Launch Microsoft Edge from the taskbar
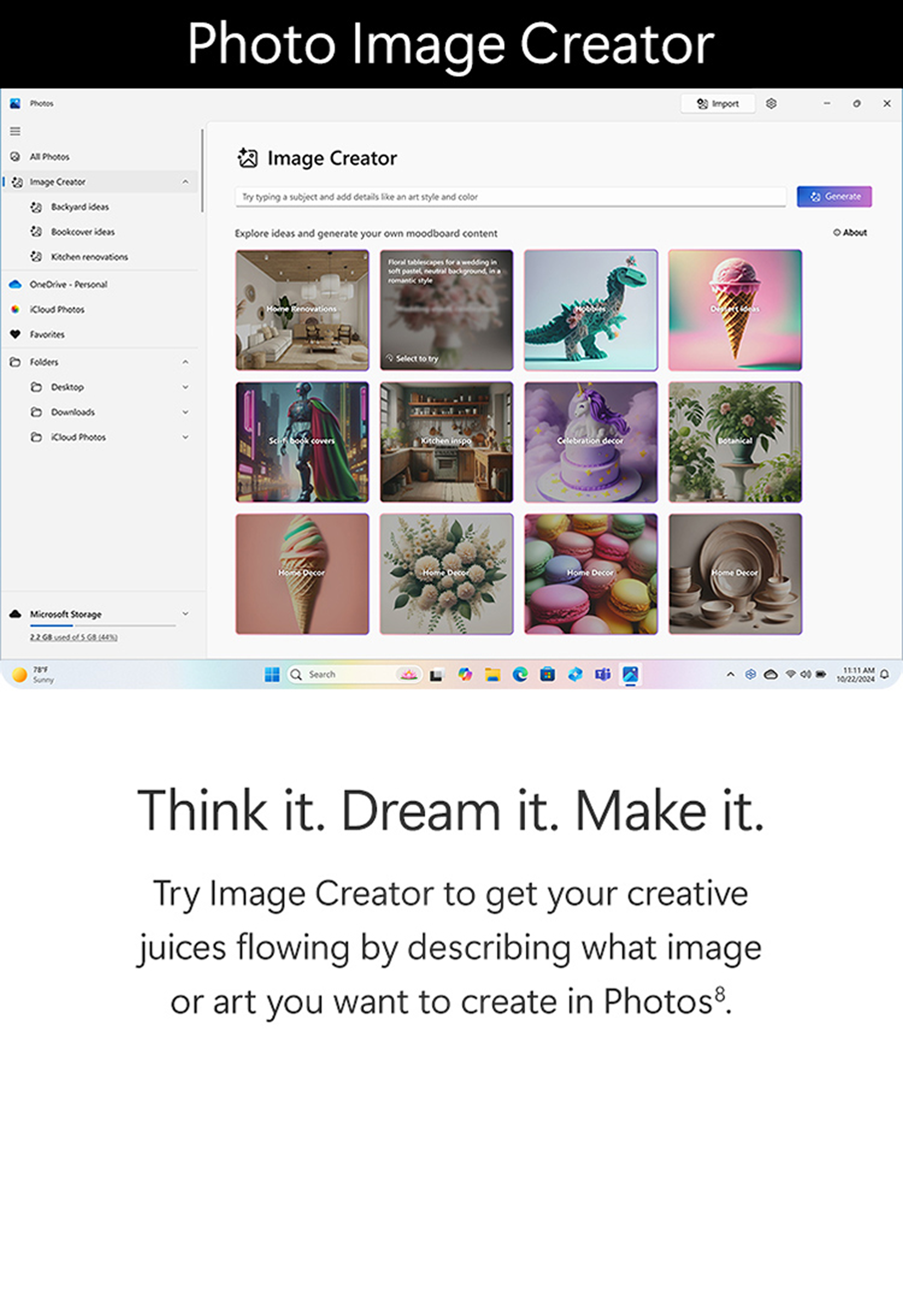The image size is (903, 1316). pos(520,674)
